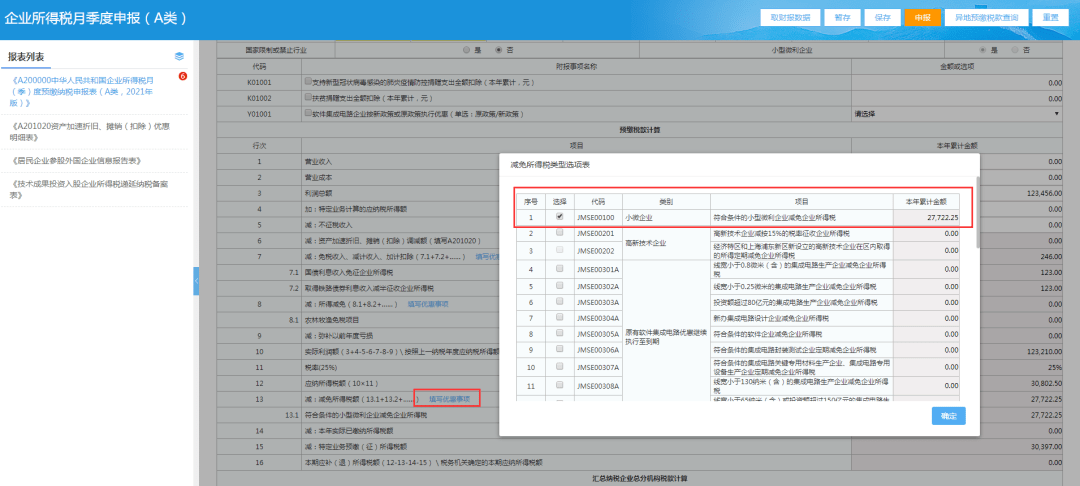Check the JMSE00305A checkbox
The image size is (1080, 486).
(x=559, y=333)
